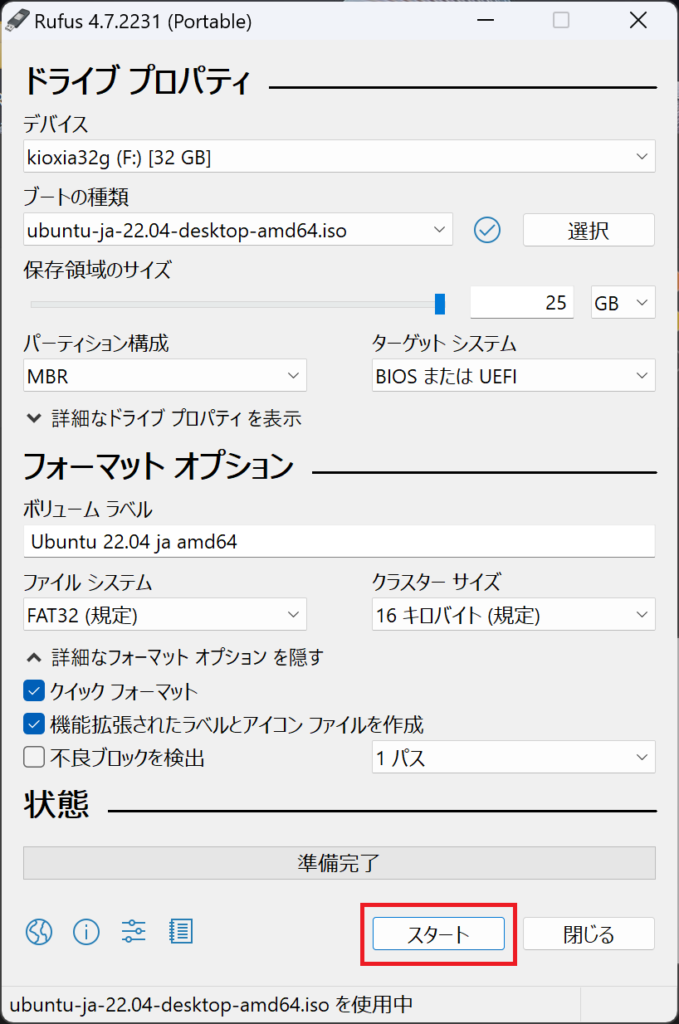
Task: Click the persistence size field showing 25
Action: (522, 302)
